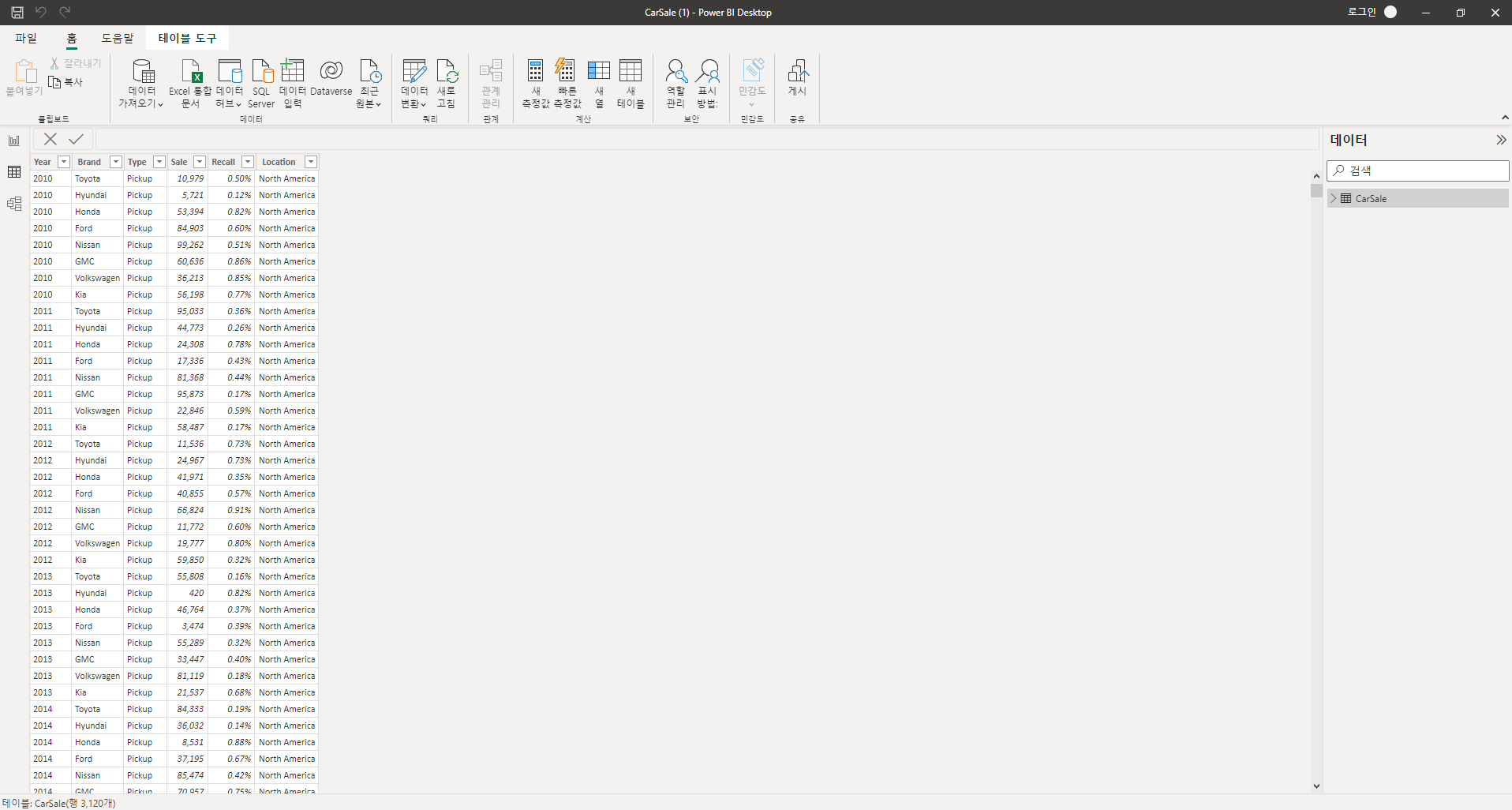Click the vertical scrollbar thumb of table
1512x810 pixels.
1316,190
